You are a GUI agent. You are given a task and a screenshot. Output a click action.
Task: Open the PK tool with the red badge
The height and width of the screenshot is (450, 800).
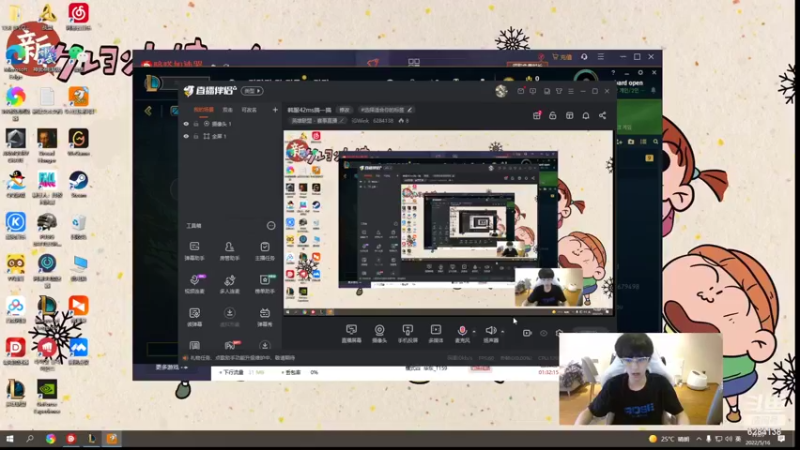click(231, 345)
